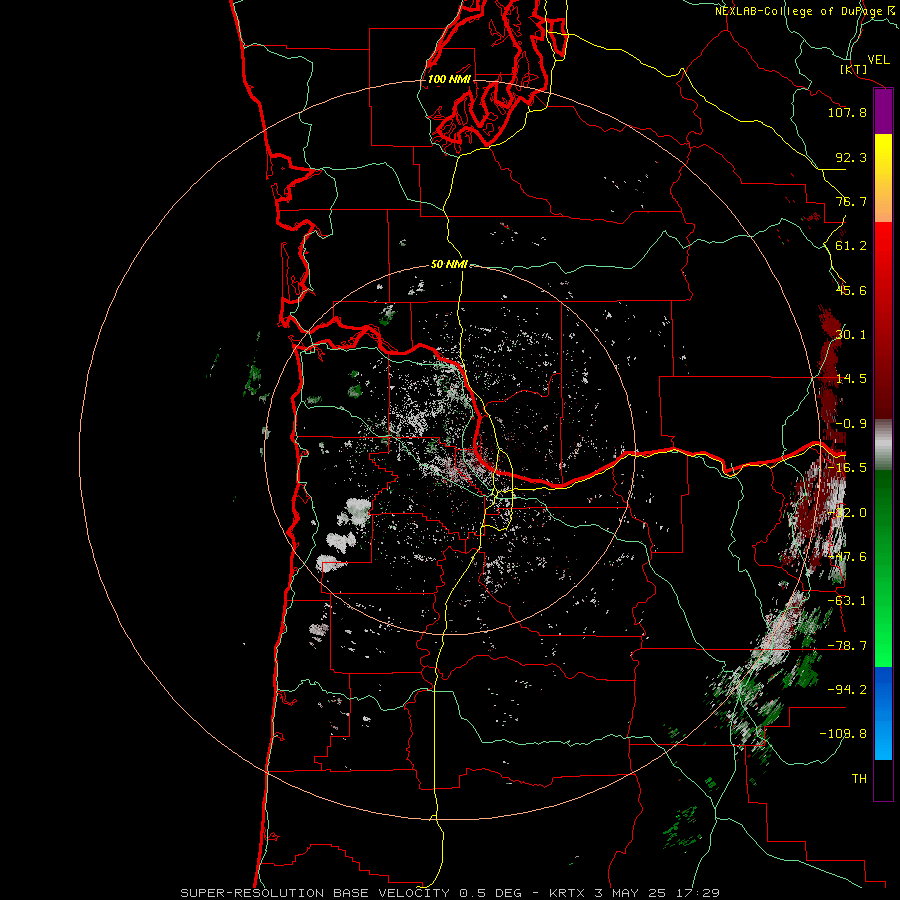900x900 pixels.
Task: Click the -47.6 velocity scale value
Action: pos(847,557)
